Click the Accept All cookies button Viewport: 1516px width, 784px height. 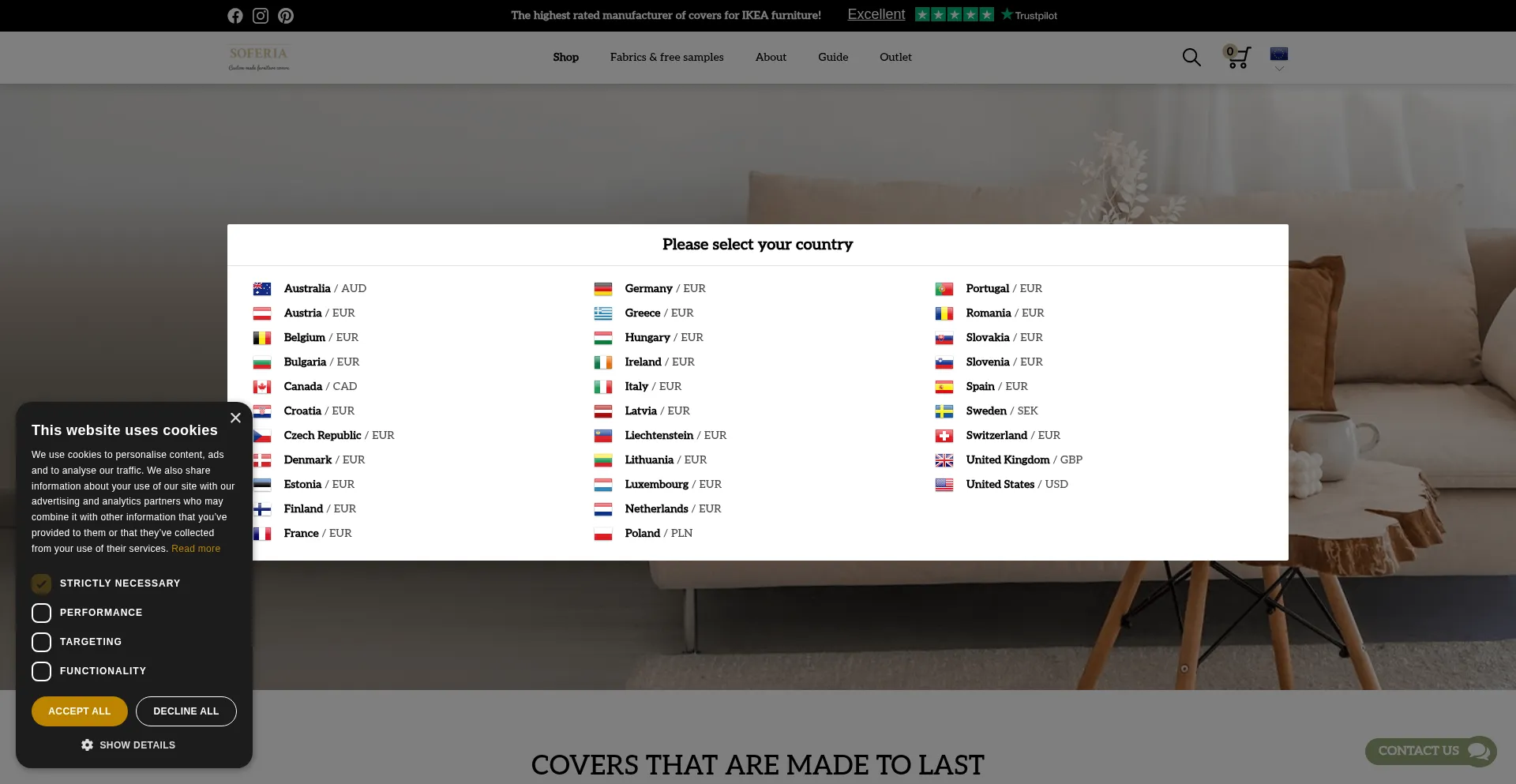(x=80, y=711)
